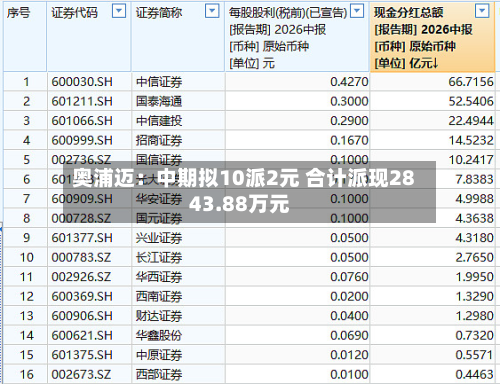
Task: Select row number 1
Action: pyautogui.click(x=26, y=82)
